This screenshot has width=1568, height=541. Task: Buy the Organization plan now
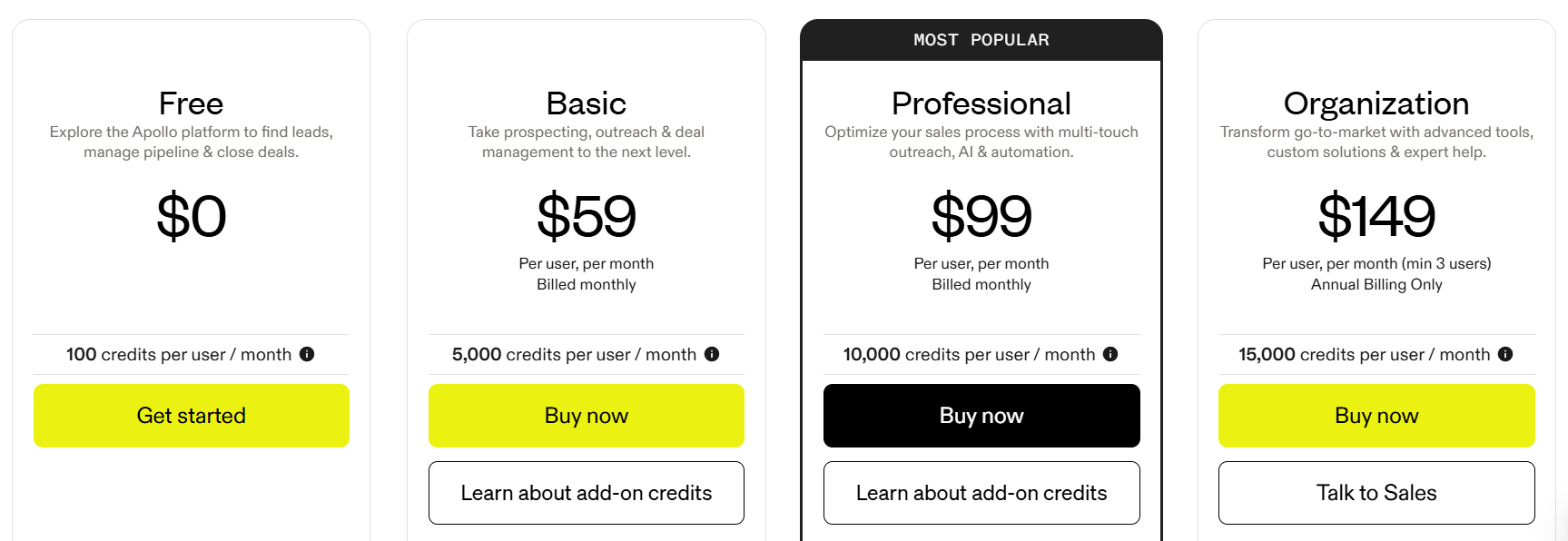tap(1376, 416)
